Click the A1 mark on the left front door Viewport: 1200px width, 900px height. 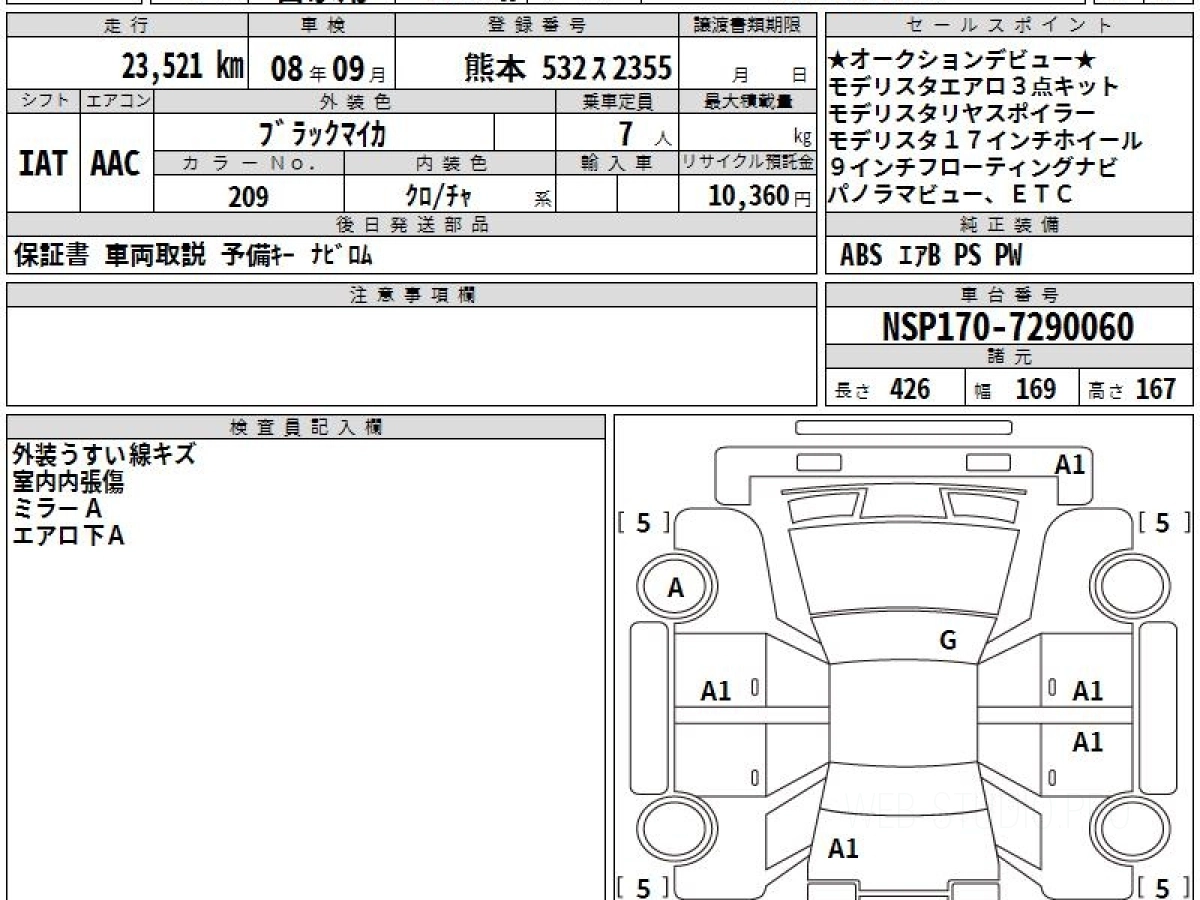pos(716,690)
